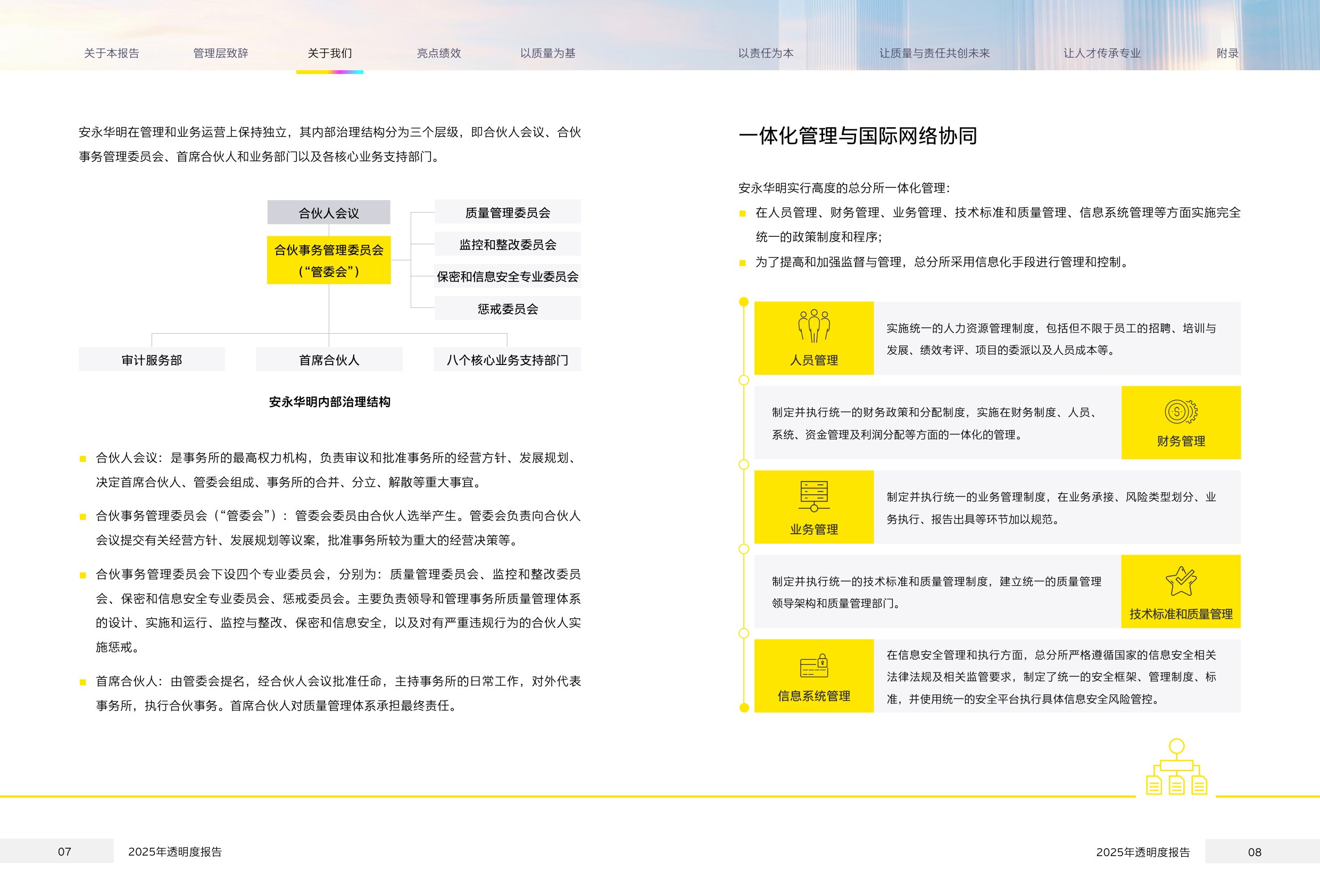Click the 合伙人会议 box in the chart

click(329, 212)
